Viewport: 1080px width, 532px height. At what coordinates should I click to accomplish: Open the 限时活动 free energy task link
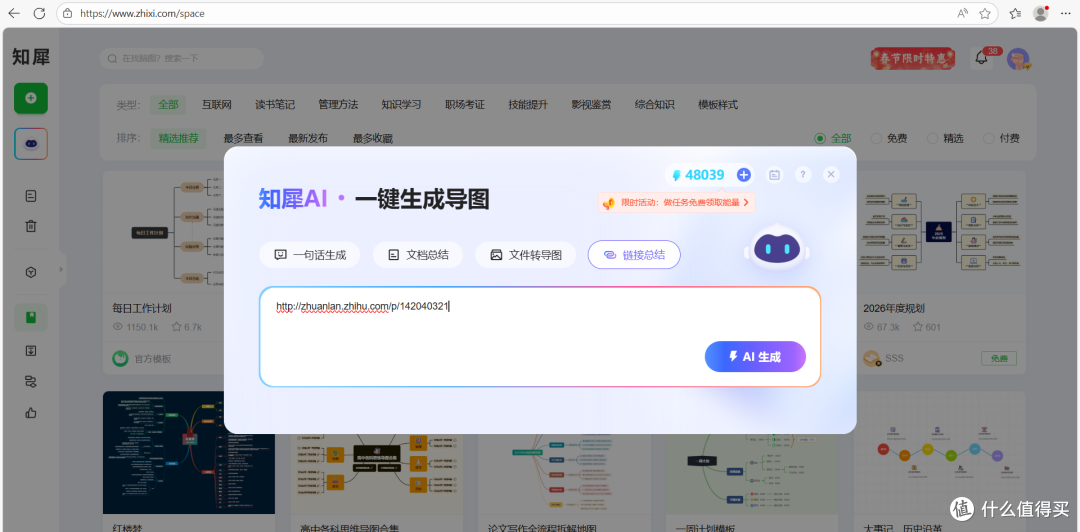(676, 202)
